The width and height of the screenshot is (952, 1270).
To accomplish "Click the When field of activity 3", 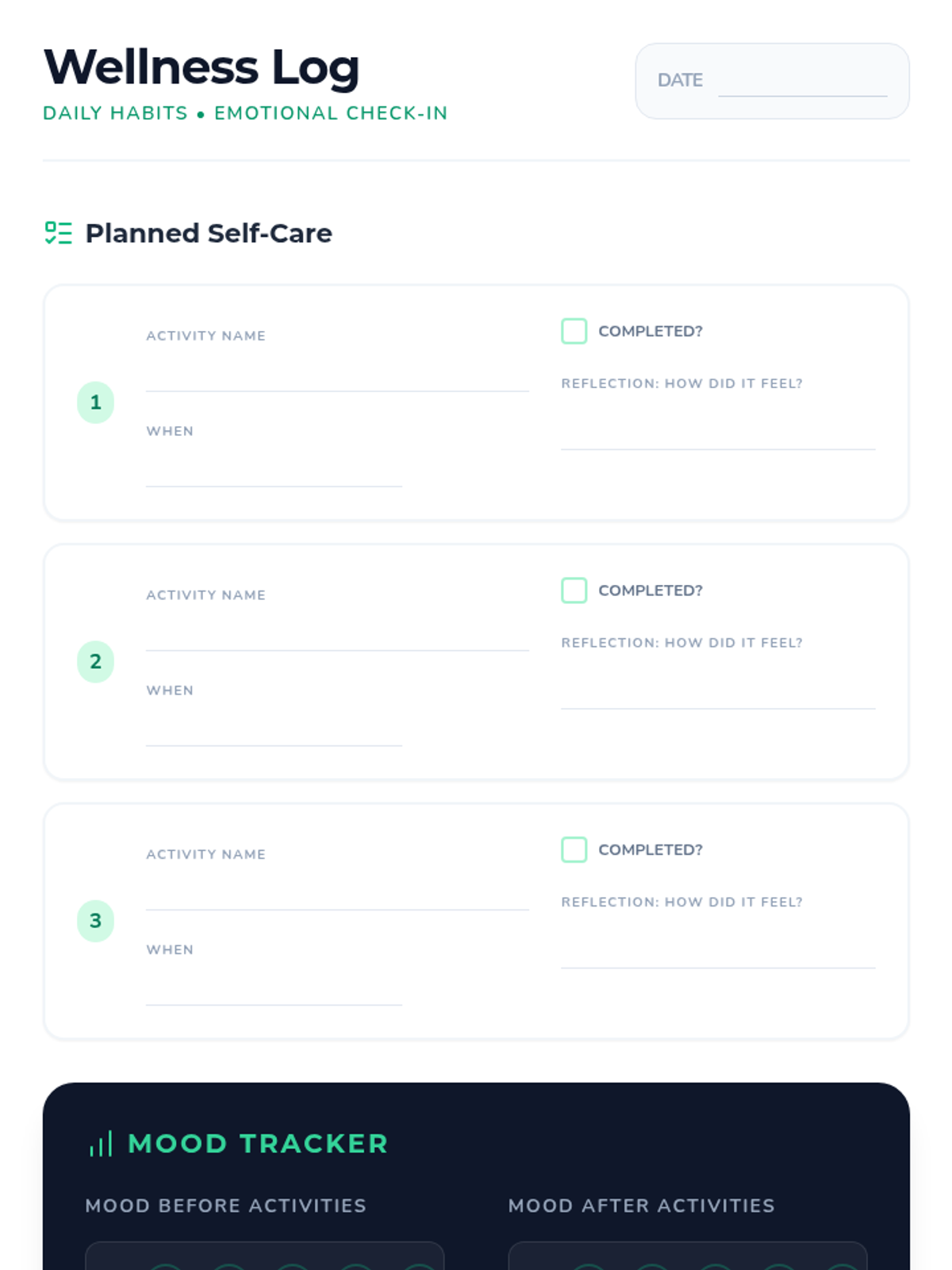I will [274, 987].
